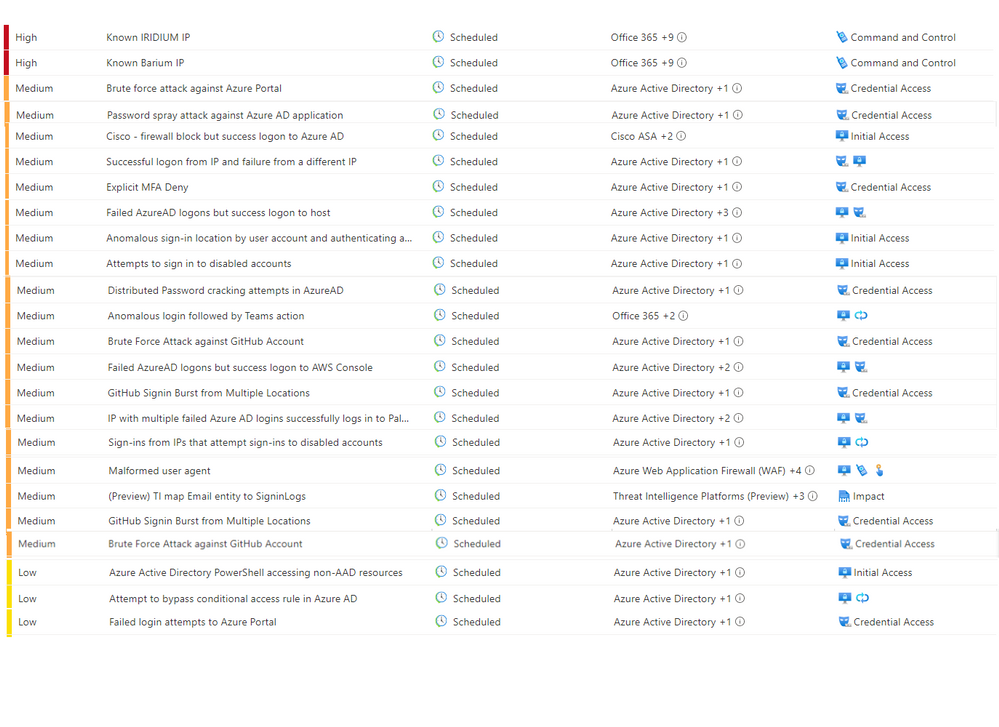Image resolution: width=999 pixels, height=727 pixels.
Task: Click Scheduled text in Known Barium IP row
Action: [x=473, y=63]
